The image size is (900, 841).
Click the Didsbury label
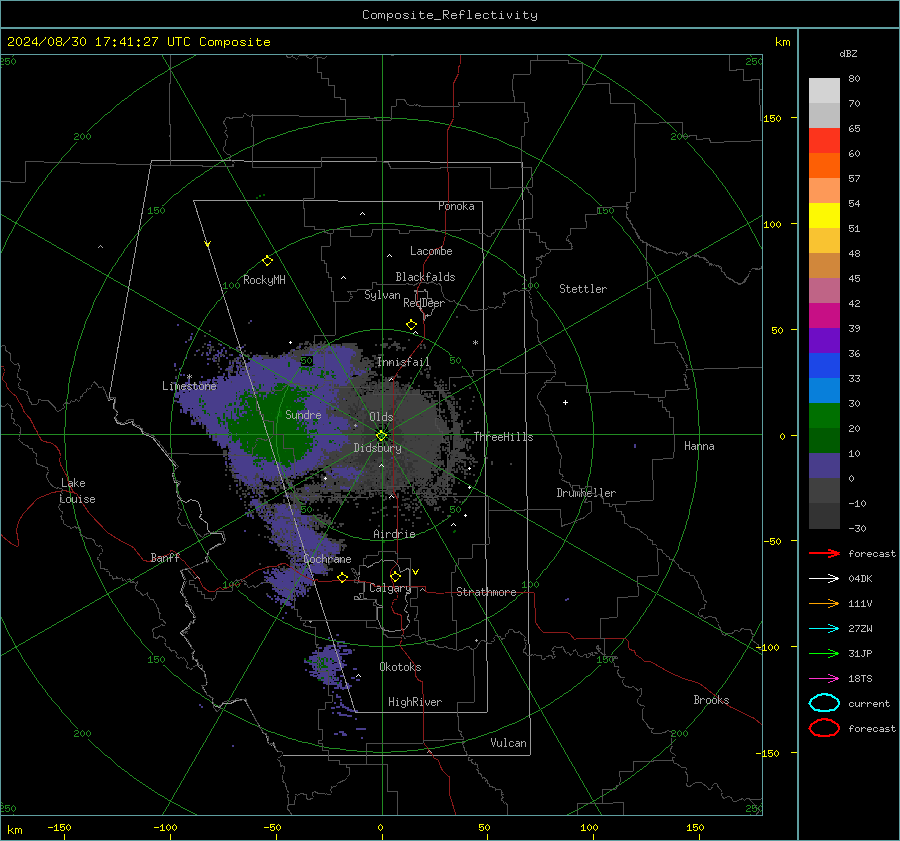(x=377, y=448)
